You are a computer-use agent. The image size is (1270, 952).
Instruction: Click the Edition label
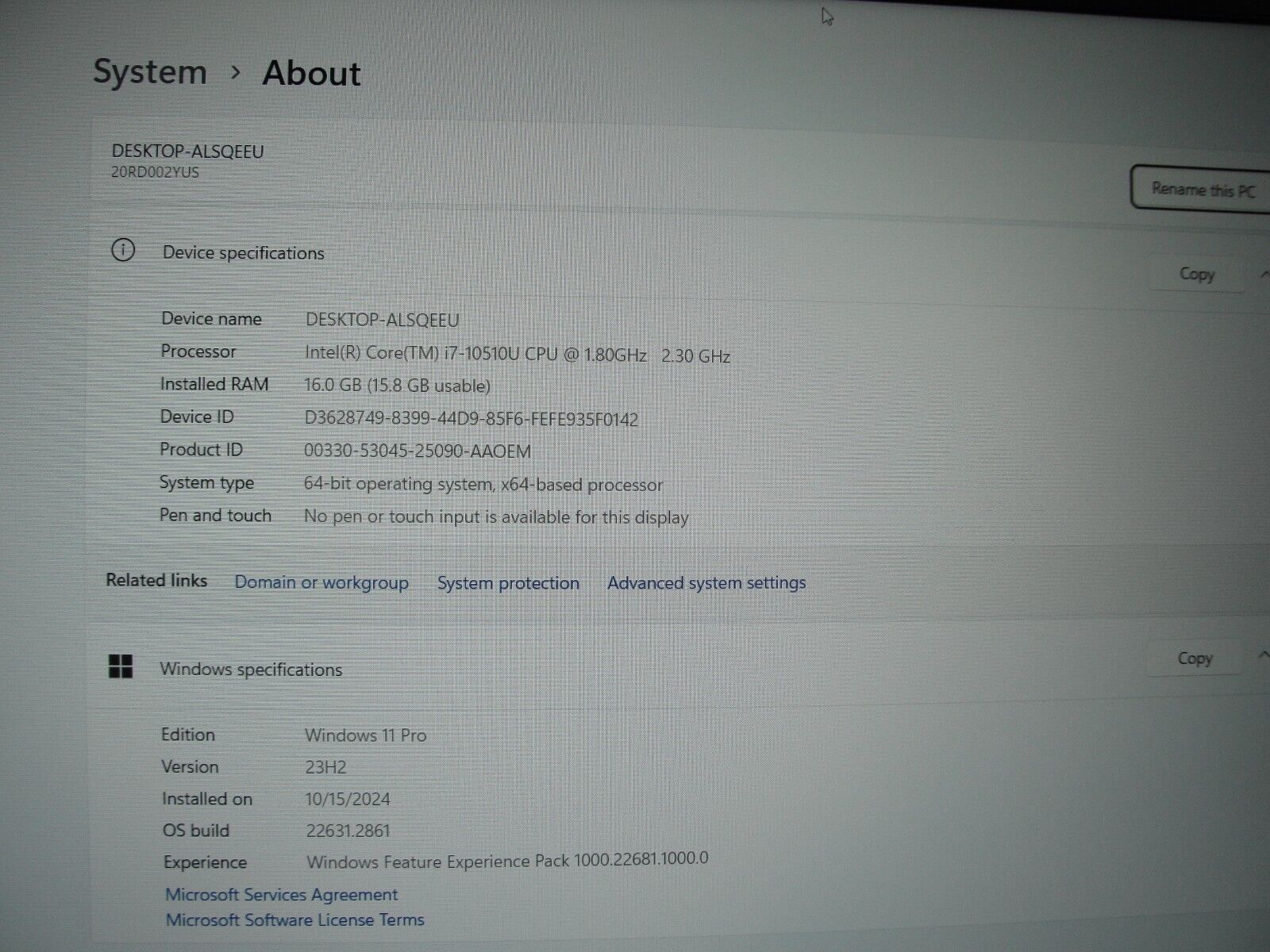coord(188,735)
